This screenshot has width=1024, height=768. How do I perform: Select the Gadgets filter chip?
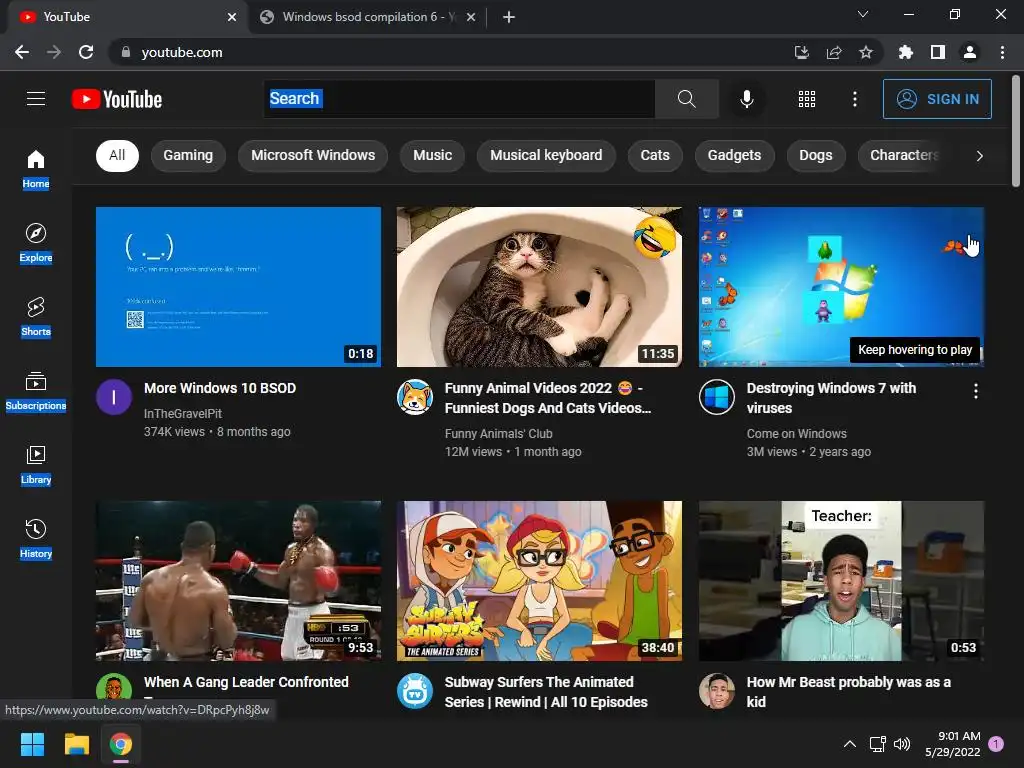[x=735, y=155]
